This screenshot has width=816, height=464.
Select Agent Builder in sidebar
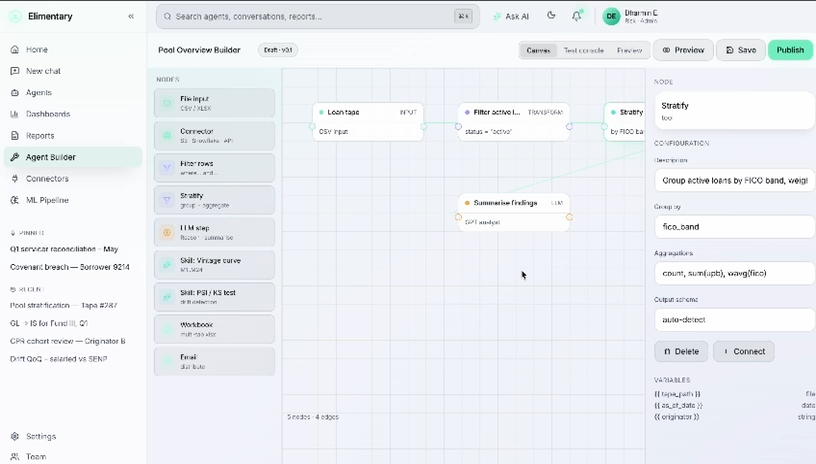73,157
